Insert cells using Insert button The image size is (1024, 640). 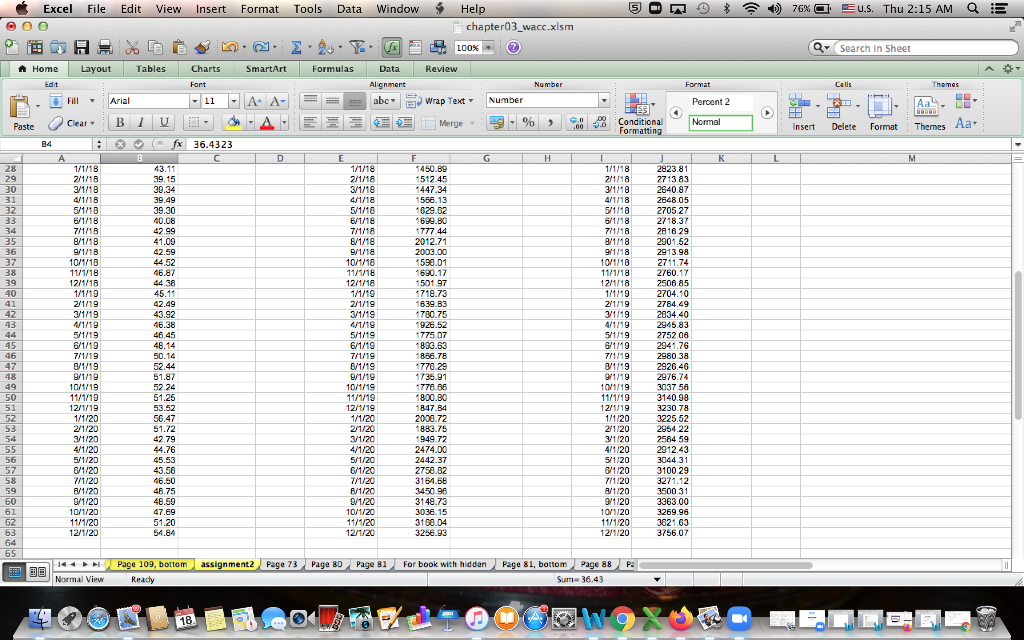coord(803,112)
